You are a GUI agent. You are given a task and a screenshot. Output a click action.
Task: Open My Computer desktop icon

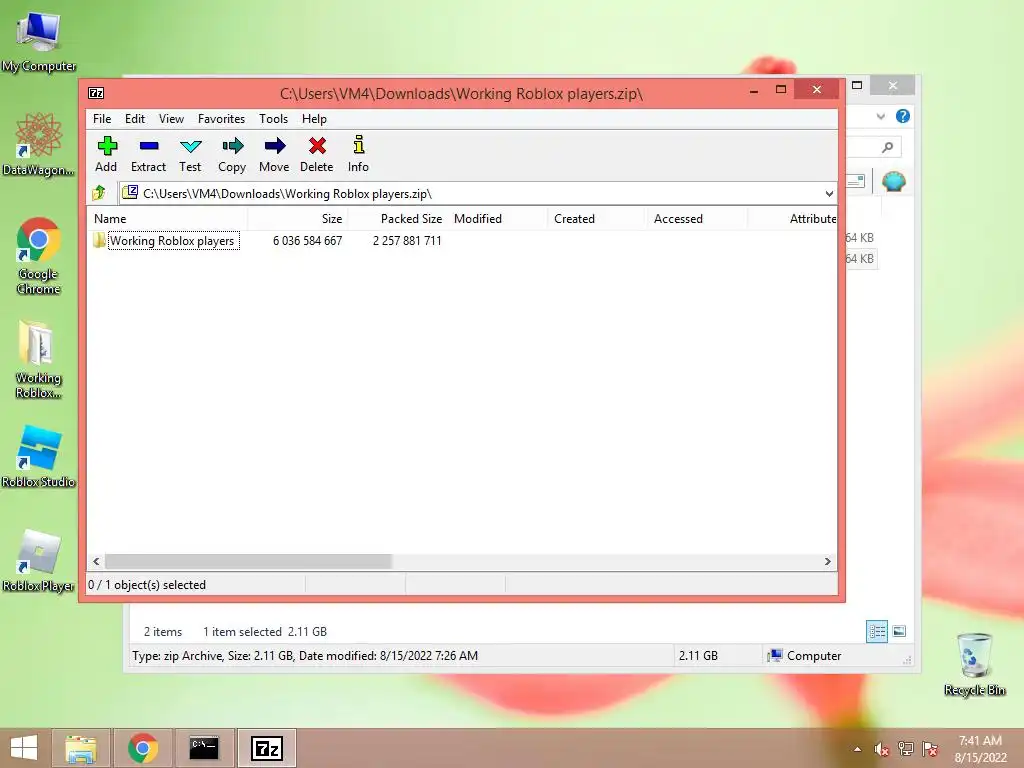(x=39, y=41)
